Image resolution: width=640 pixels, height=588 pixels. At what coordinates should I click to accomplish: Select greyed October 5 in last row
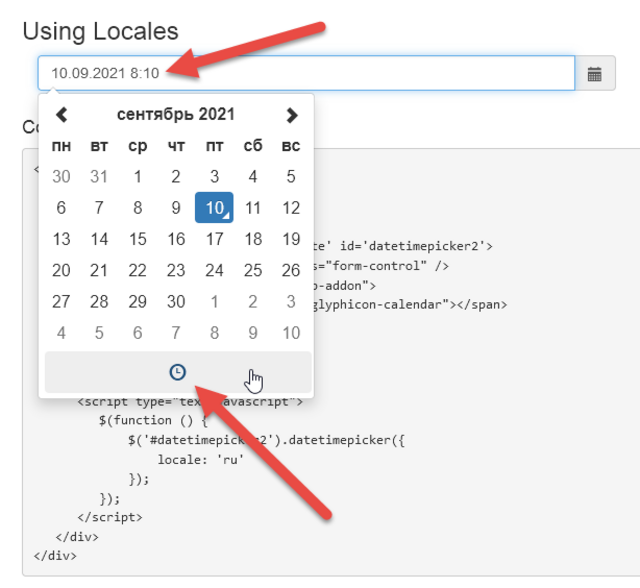(x=99, y=333)
